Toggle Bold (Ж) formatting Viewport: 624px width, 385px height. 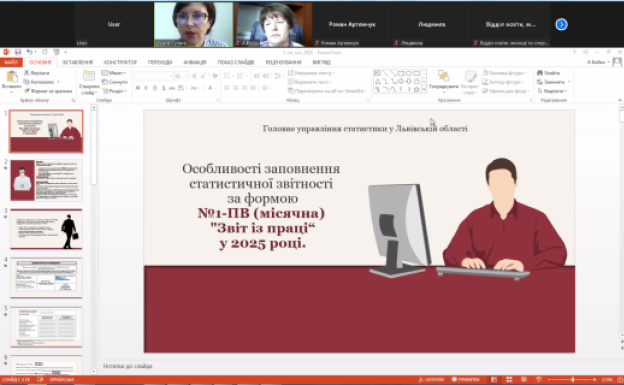[x=138, y=88]
